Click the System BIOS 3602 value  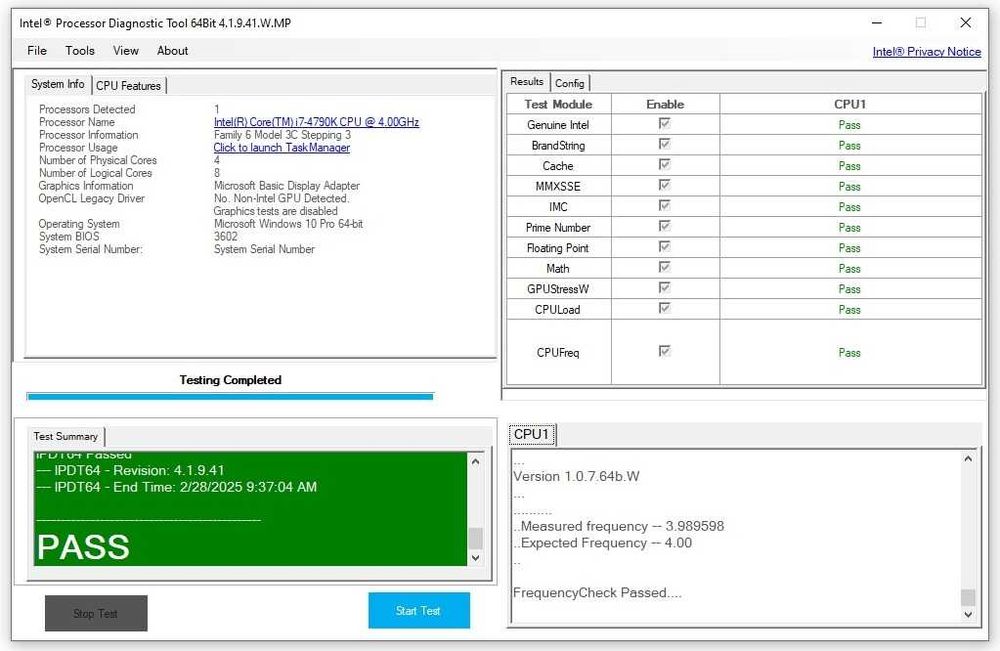[226, 237]
